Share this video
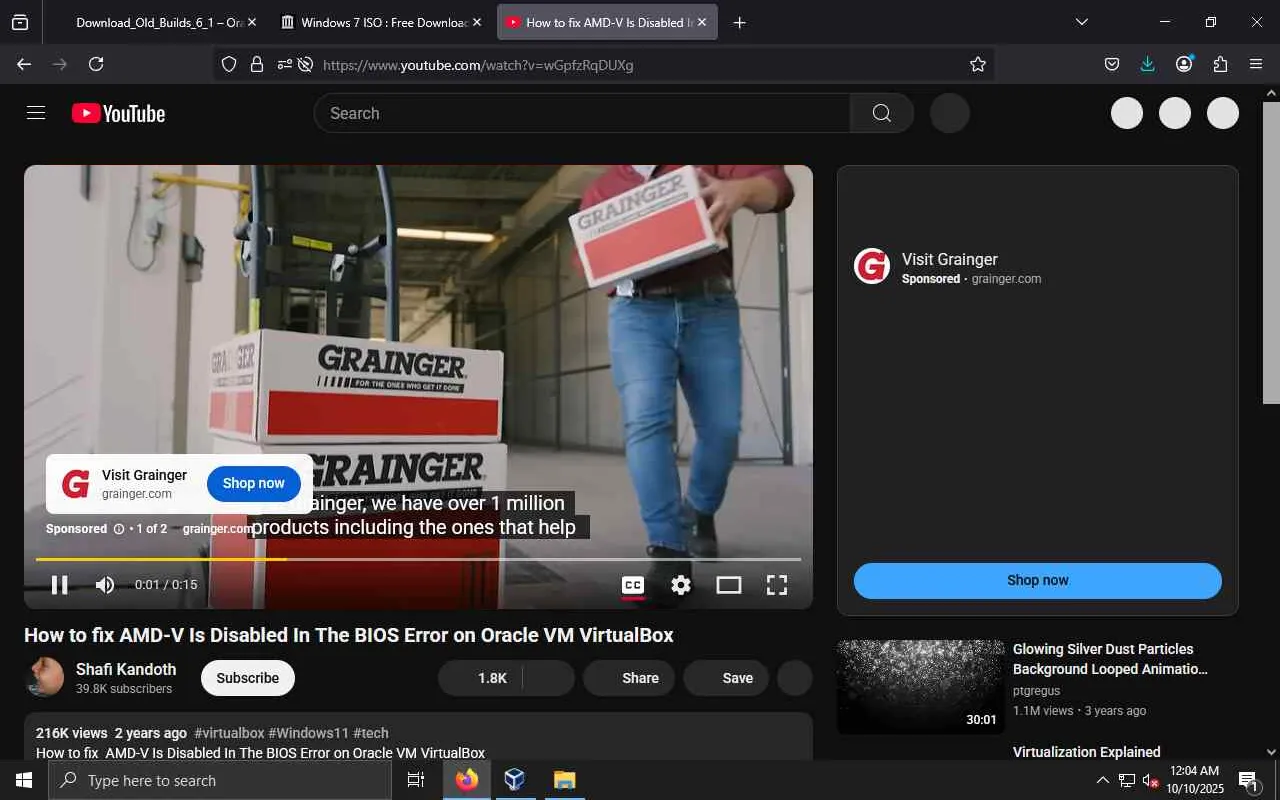 click(x=631, y=678)
